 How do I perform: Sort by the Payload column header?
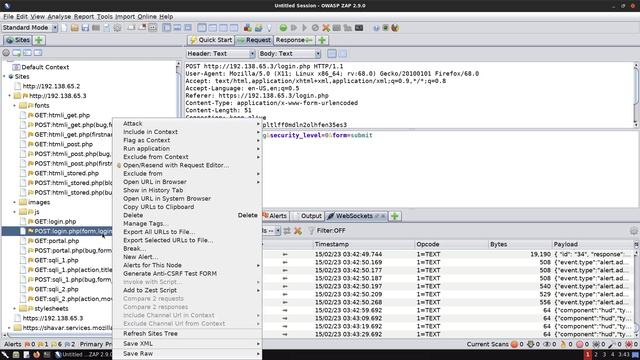pyautogui.click(x=592, y=244)
